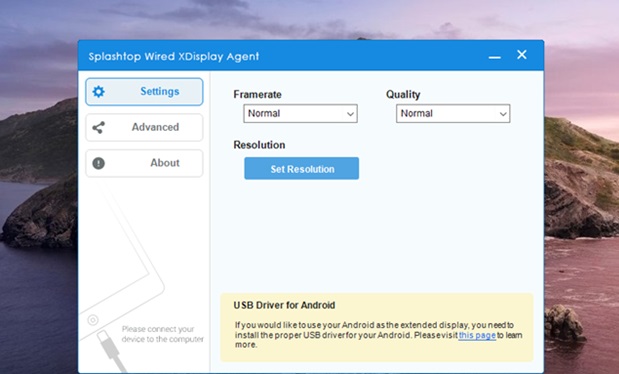The image size is (619, 374).
Task: Click the Resolution section label
Action: click(x=259, y=145)
